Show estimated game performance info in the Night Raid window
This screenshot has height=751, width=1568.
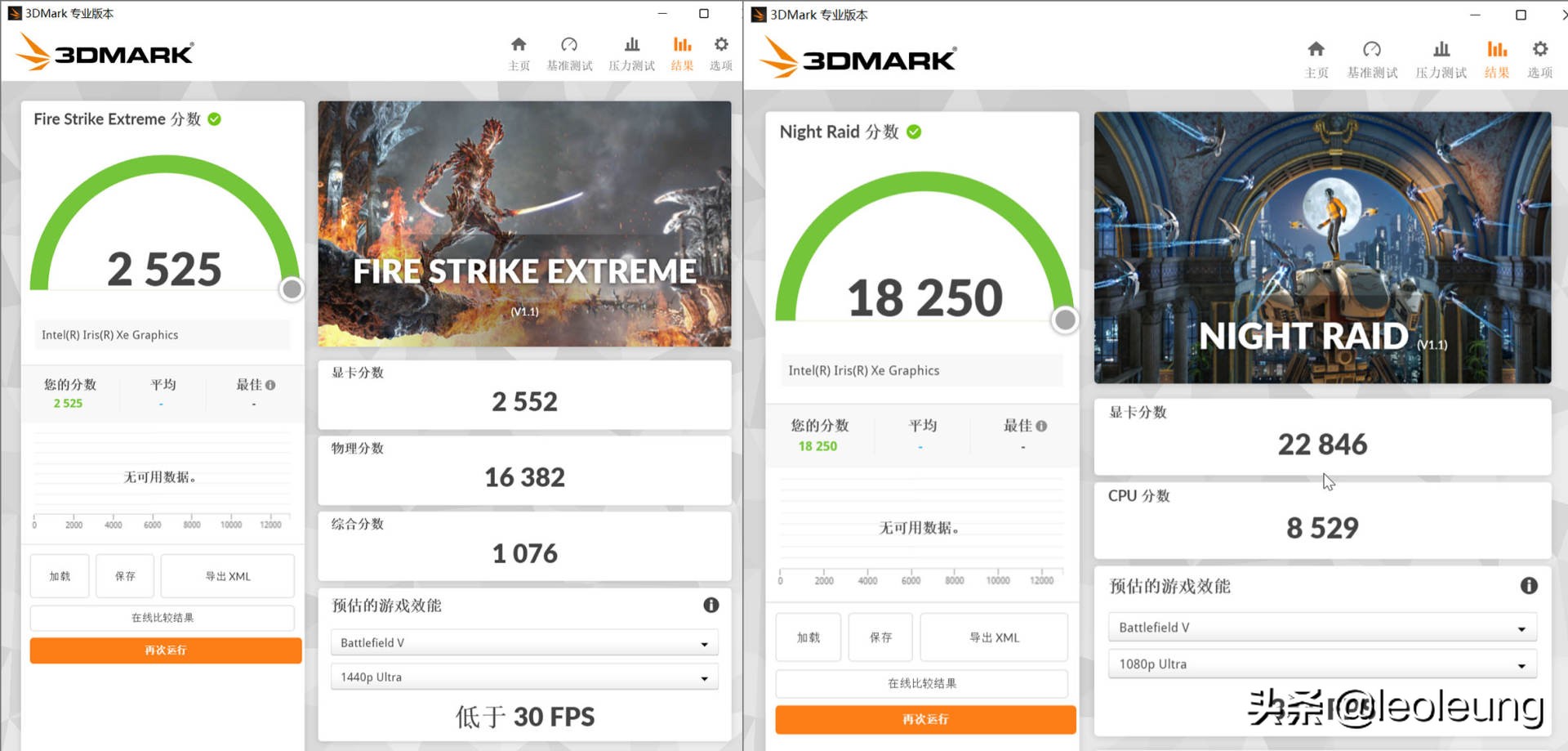click(1529, 585)
